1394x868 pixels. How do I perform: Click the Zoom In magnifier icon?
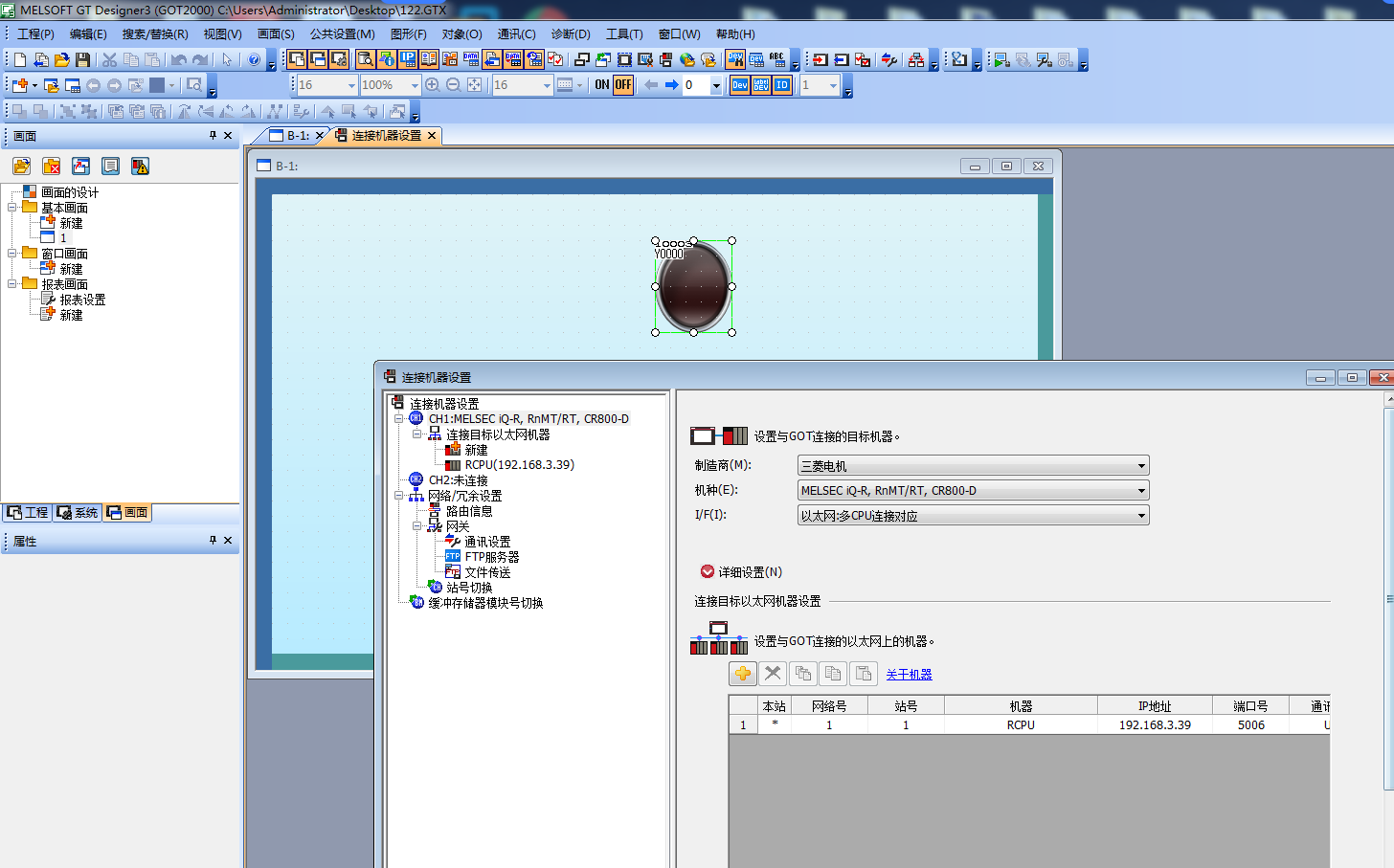pos(433,85)
